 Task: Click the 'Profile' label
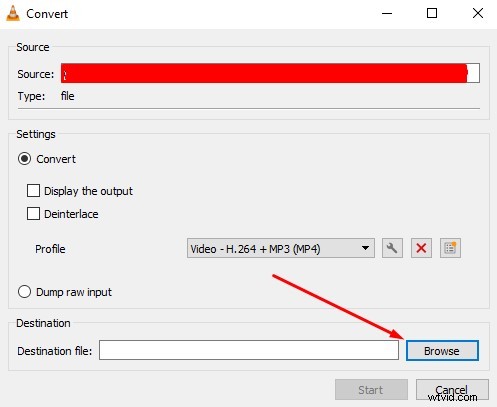pos(50,249)
